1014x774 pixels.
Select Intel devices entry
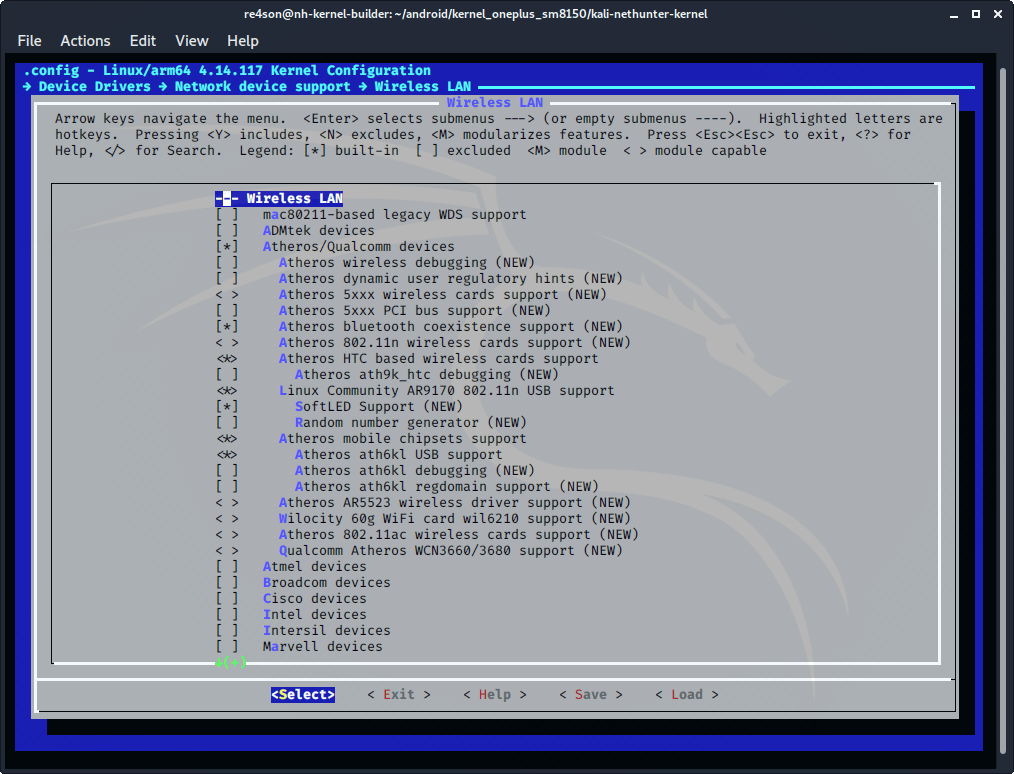[314, 614]
